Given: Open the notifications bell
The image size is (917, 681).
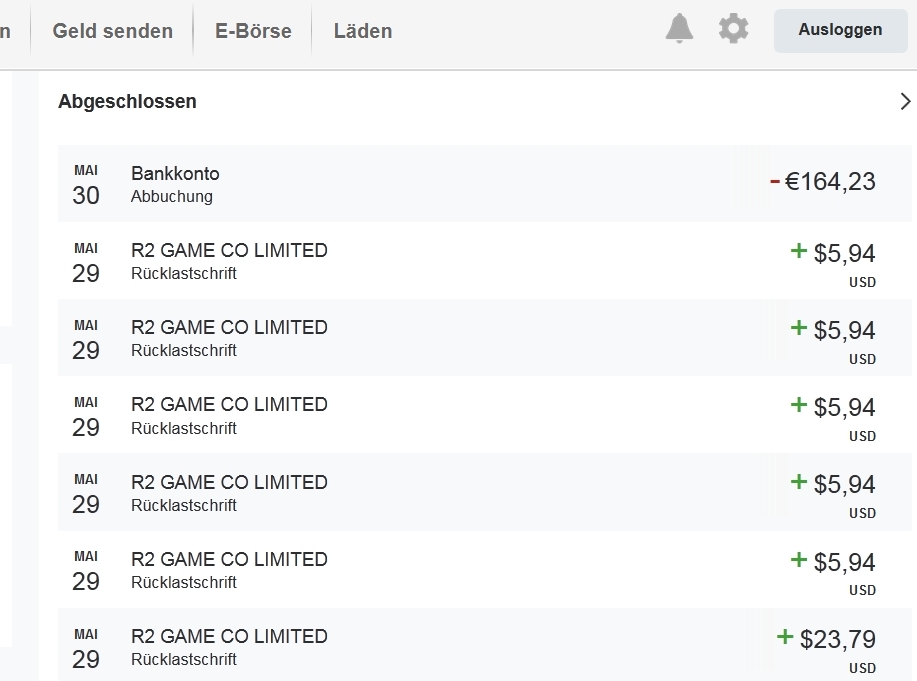Looking at the screenshot, I should pos(679,29).
